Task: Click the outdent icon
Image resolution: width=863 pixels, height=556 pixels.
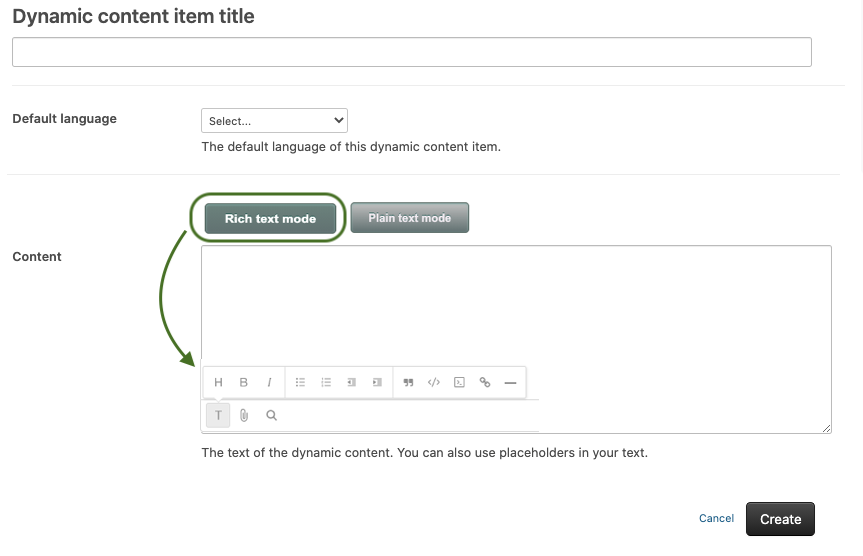Action: [x=352, y=382]
